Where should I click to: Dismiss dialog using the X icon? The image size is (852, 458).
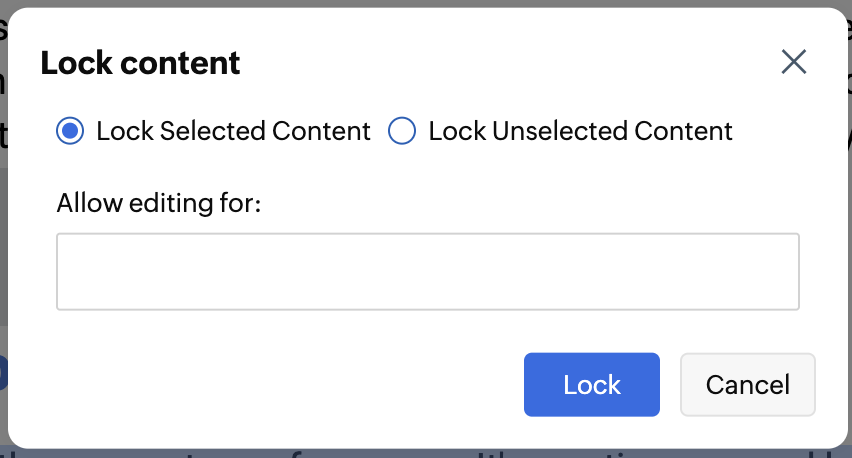794,62
